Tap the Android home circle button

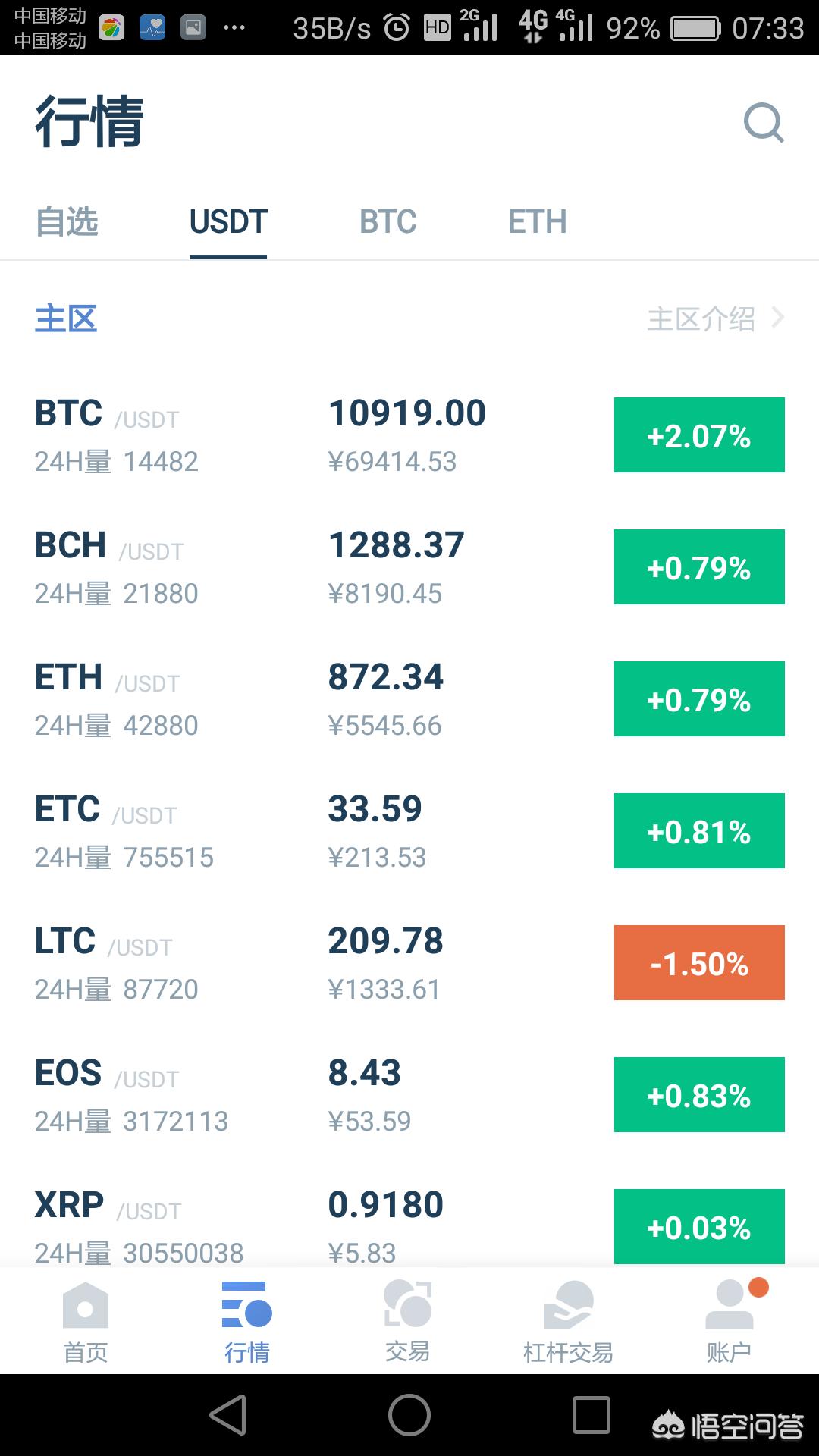(x=409, y=1415)
